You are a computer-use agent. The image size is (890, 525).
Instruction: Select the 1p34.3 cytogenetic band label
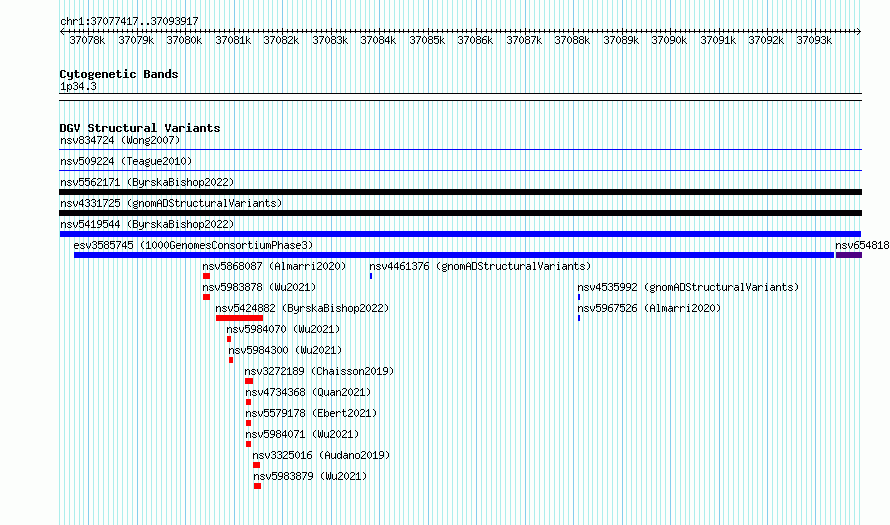78,87
